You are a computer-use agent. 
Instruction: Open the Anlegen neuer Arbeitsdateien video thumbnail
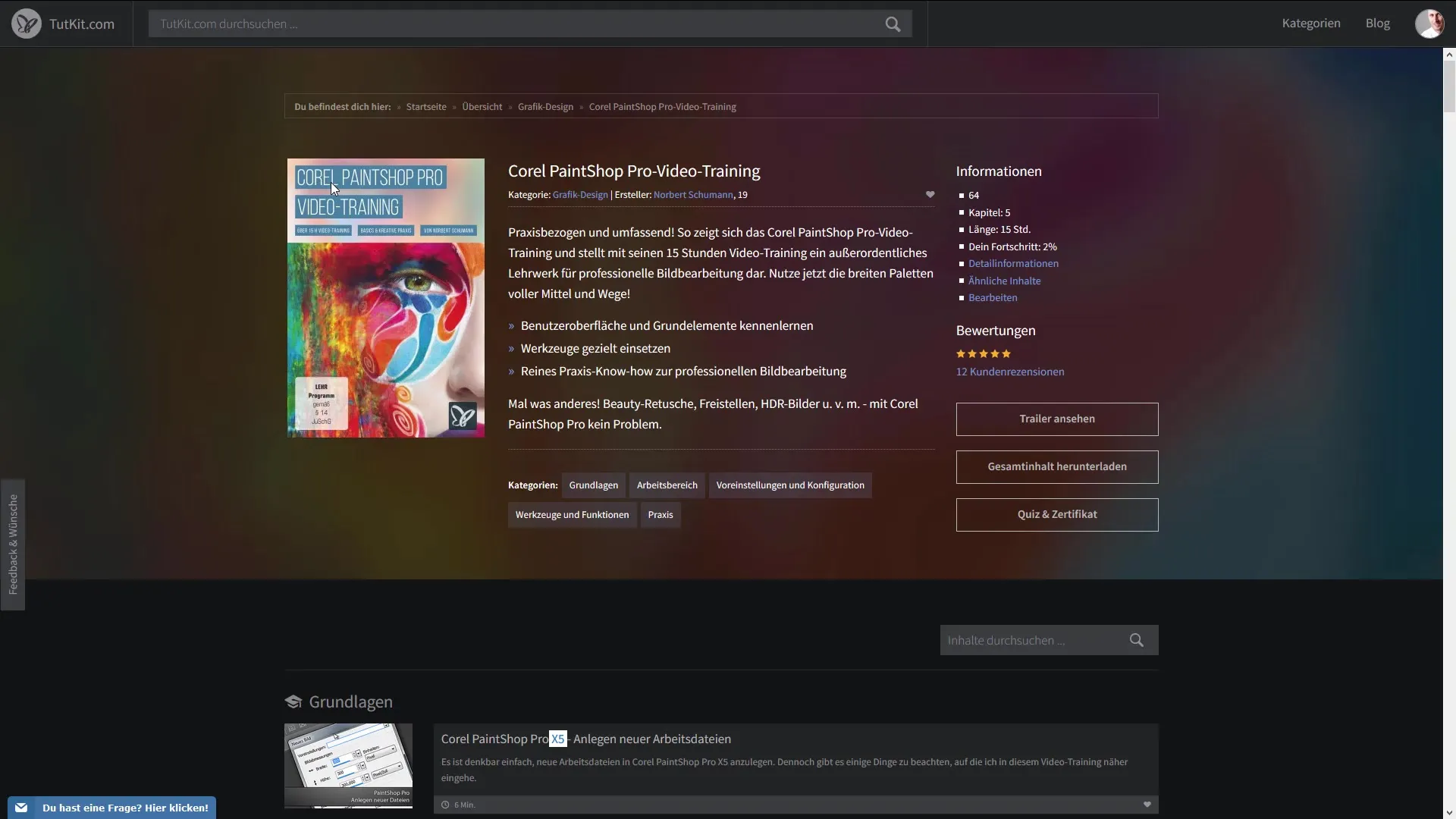click(x=348, y=766)
